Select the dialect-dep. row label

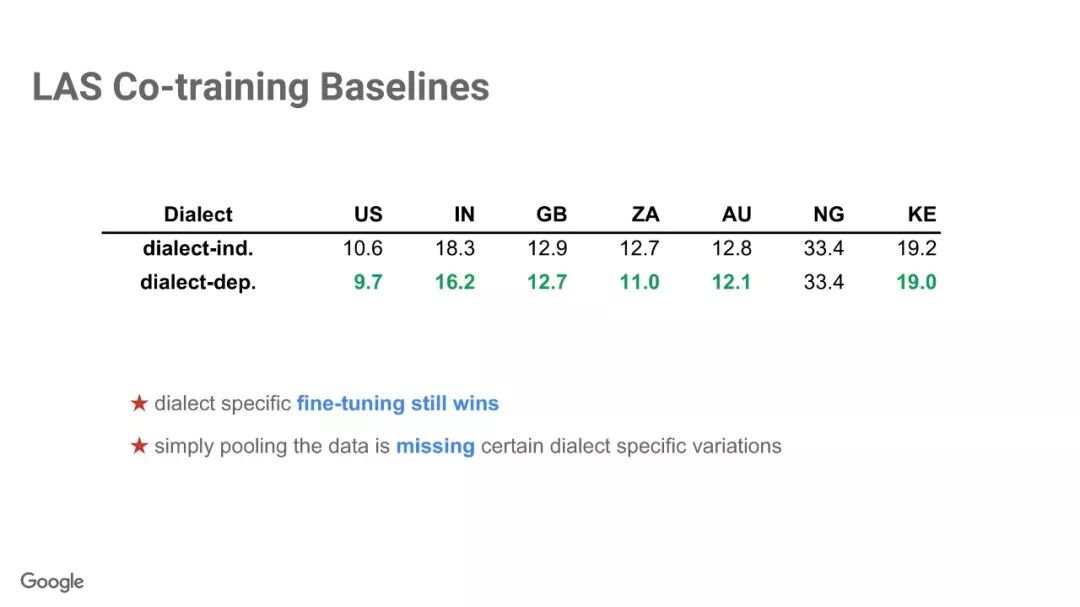click(198, 282)
